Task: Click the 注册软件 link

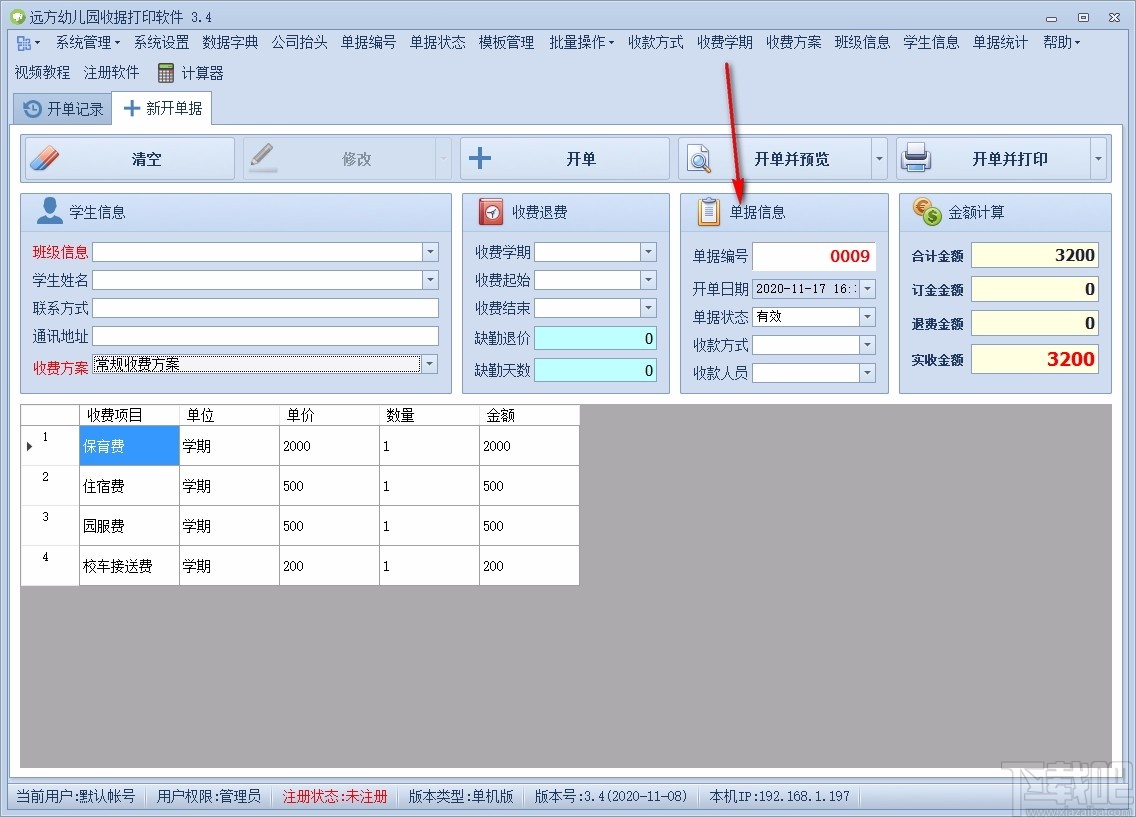Action: [111, 72]
